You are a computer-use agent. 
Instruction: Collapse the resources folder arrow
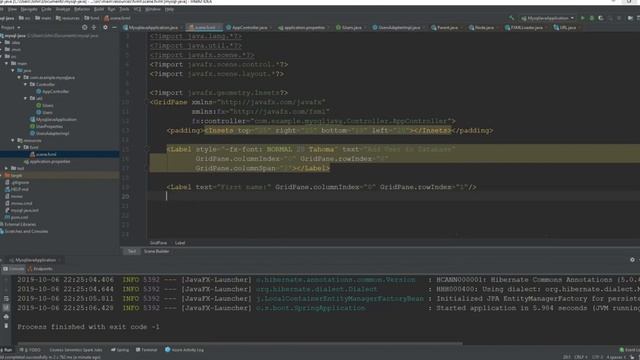click(x=13, y=140)
